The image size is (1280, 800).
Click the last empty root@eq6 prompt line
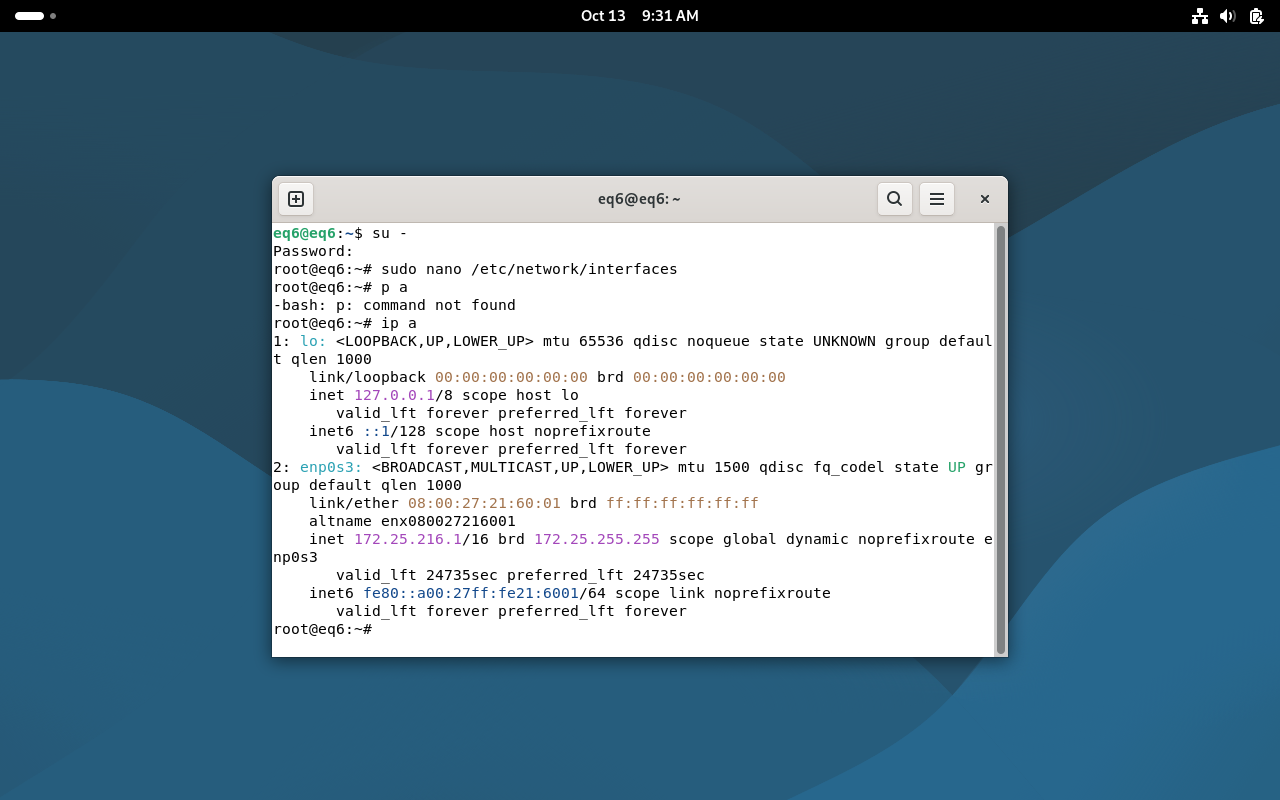click(x=323, y=629)
